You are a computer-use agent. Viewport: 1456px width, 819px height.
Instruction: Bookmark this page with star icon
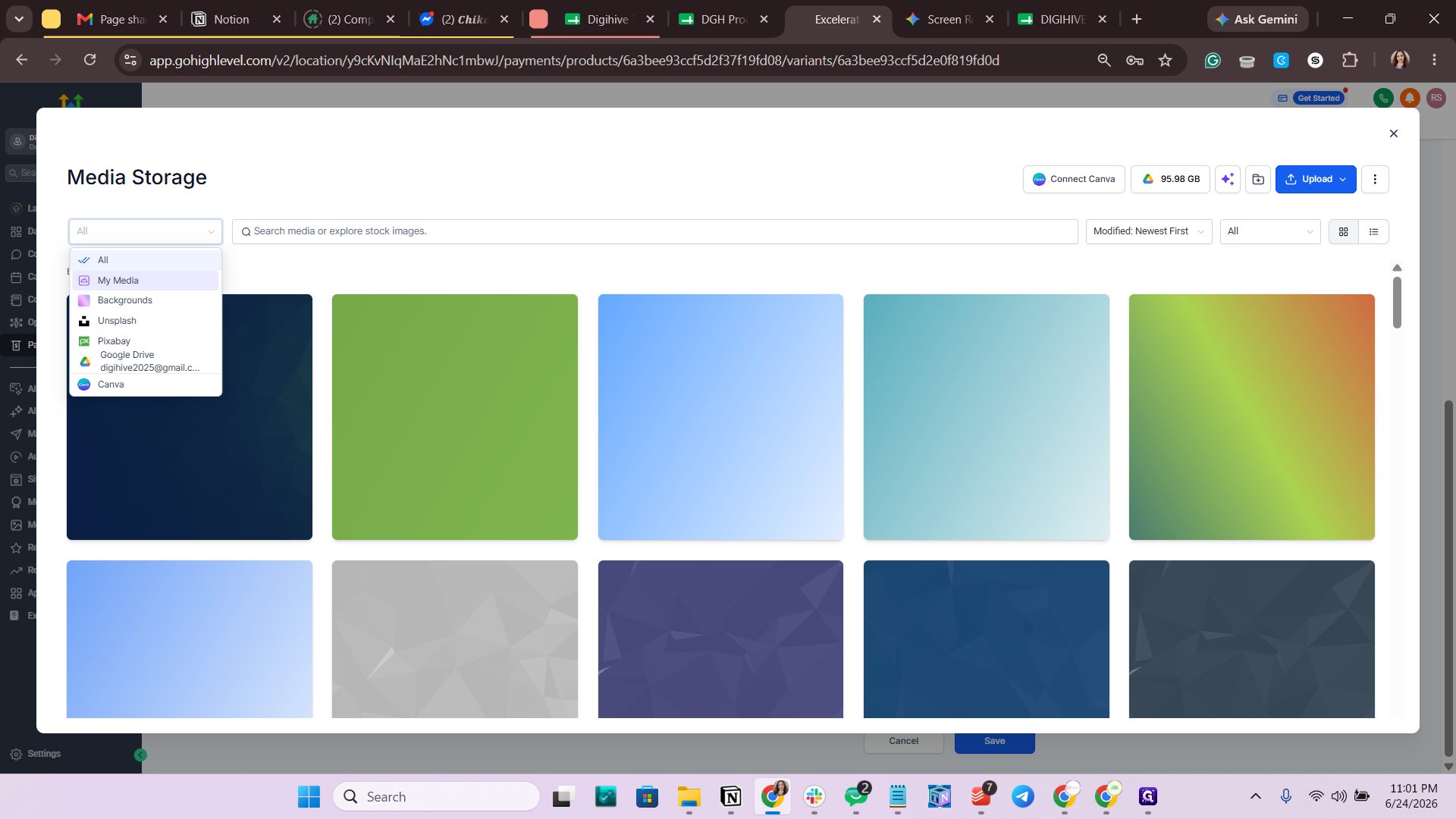coord(1166,60)
